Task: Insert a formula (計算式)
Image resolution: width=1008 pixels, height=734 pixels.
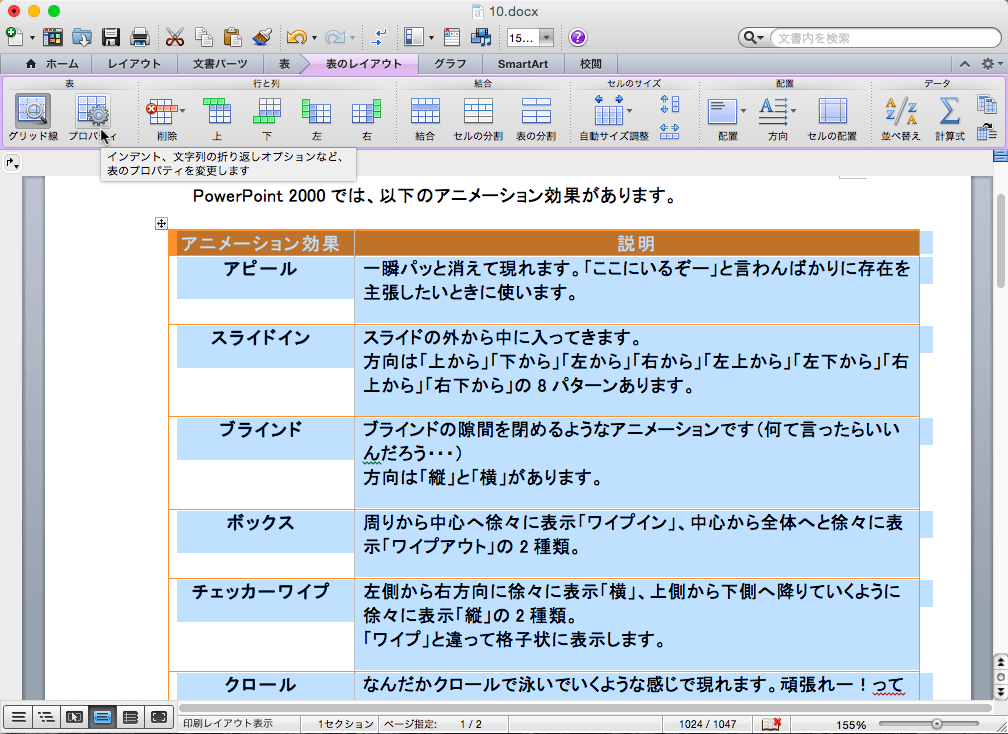Action: 950,118
